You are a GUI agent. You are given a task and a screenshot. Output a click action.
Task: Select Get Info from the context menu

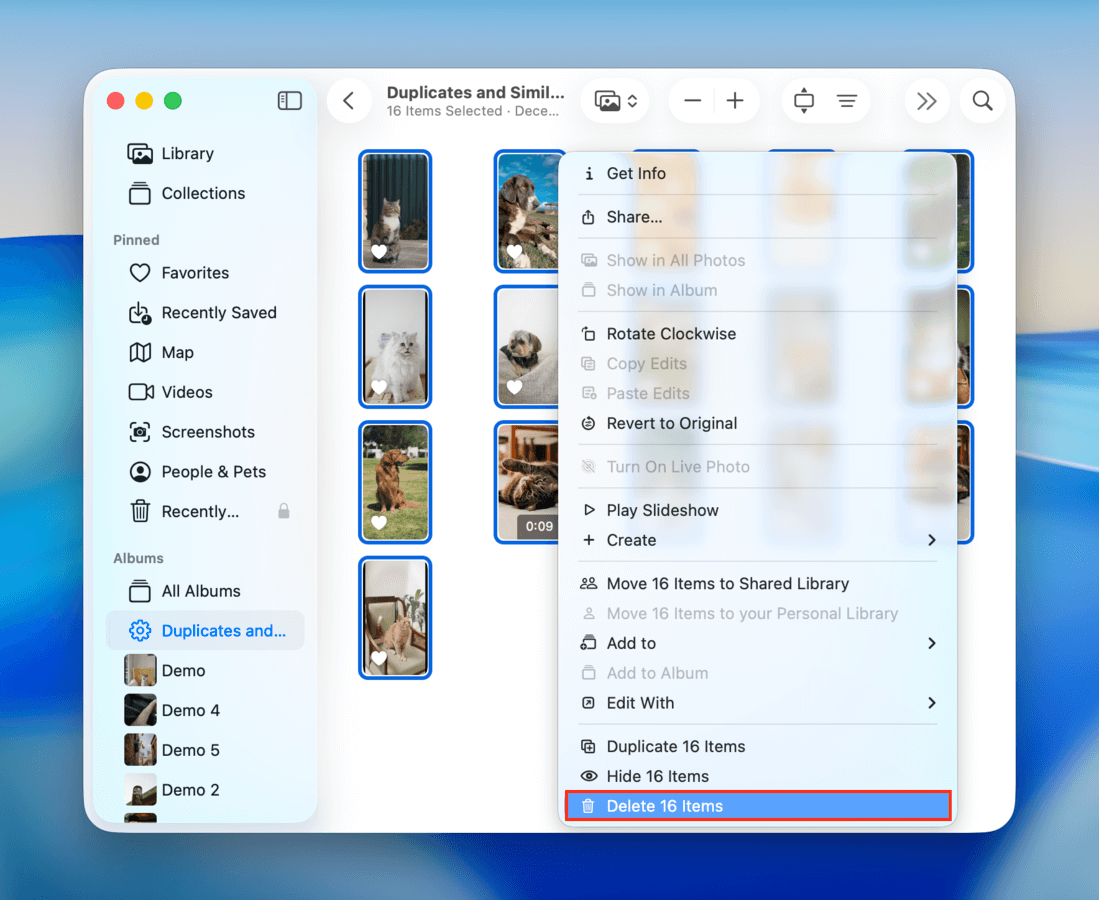click(x=637, y=173)
